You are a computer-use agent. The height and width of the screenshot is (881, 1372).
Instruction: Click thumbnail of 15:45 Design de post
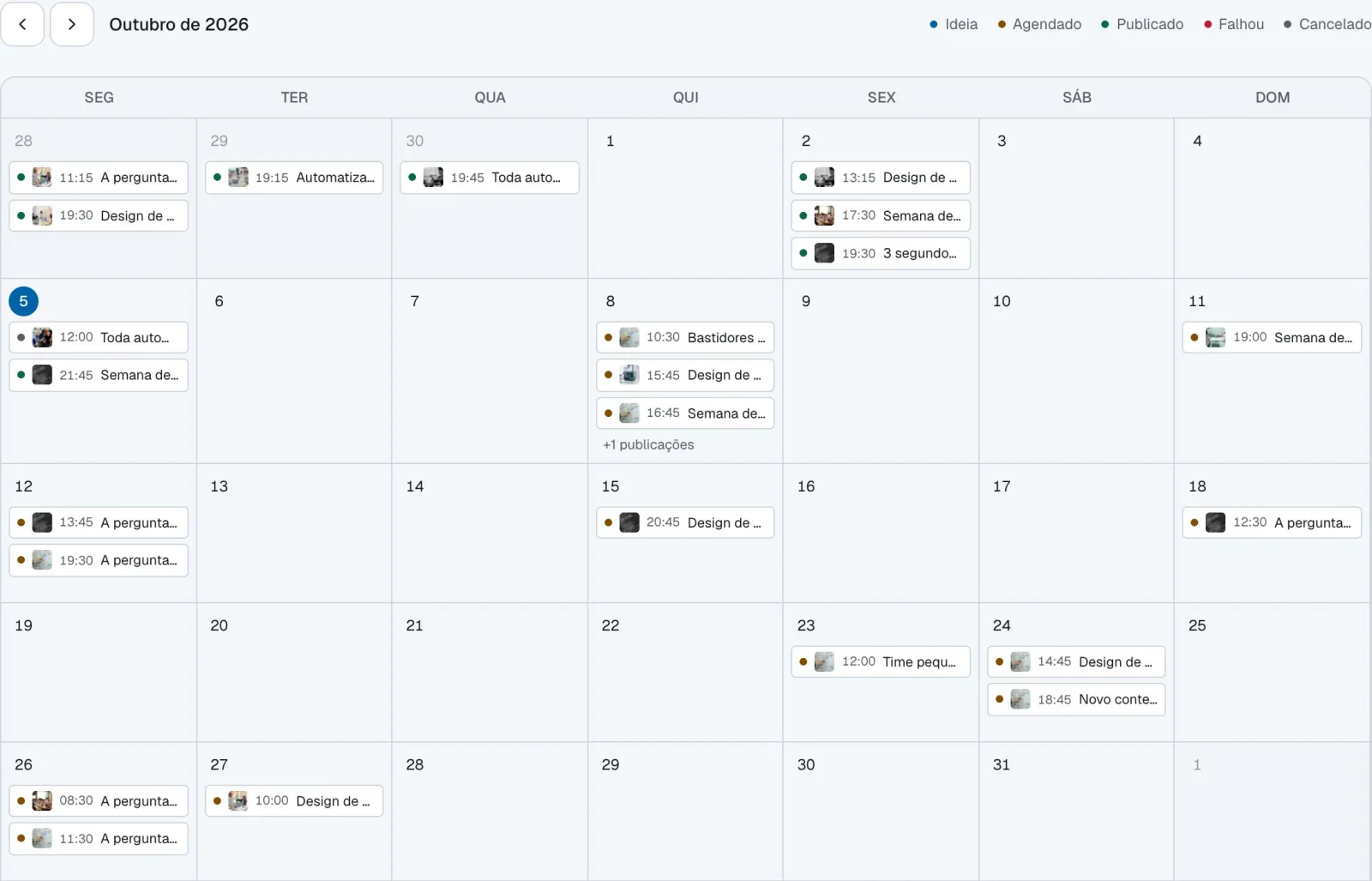(629, 375)
